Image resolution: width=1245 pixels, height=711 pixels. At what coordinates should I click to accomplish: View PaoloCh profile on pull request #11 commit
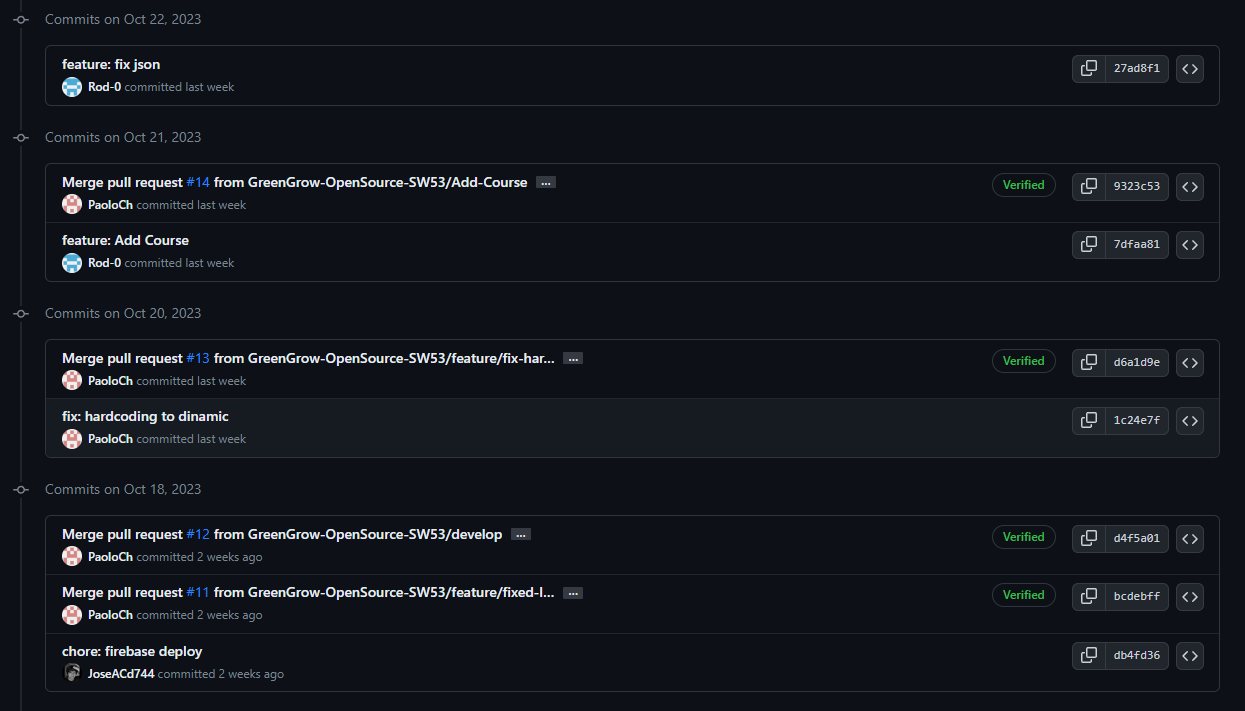[x=110, y=615]
